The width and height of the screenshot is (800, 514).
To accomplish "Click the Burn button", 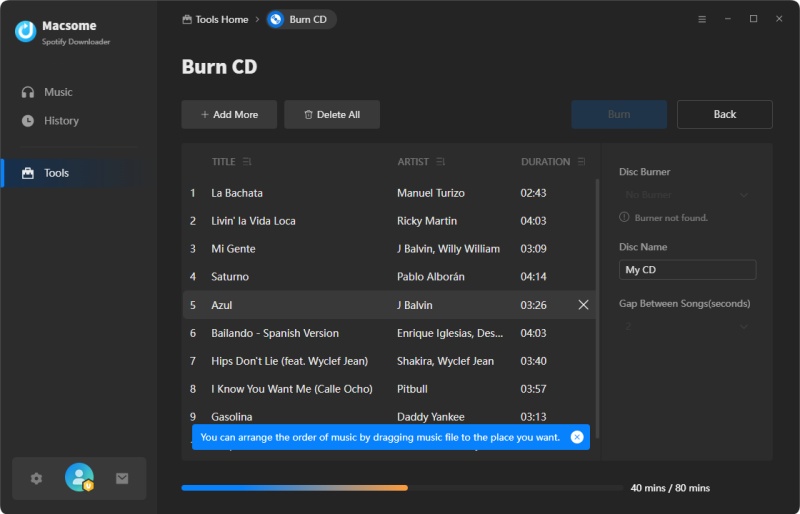I will click(x=619, y=114).
